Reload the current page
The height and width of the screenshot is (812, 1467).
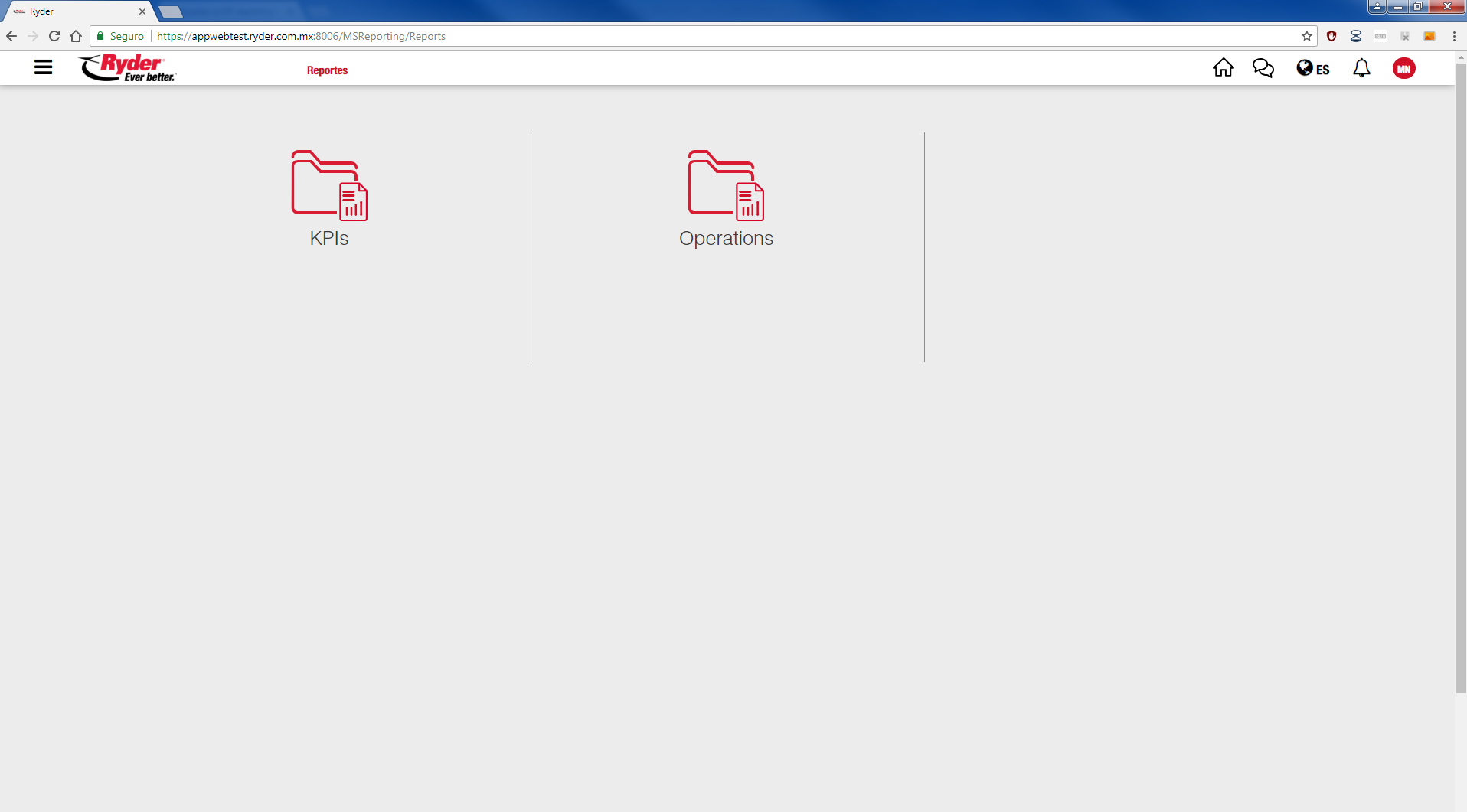pos(54,36)
